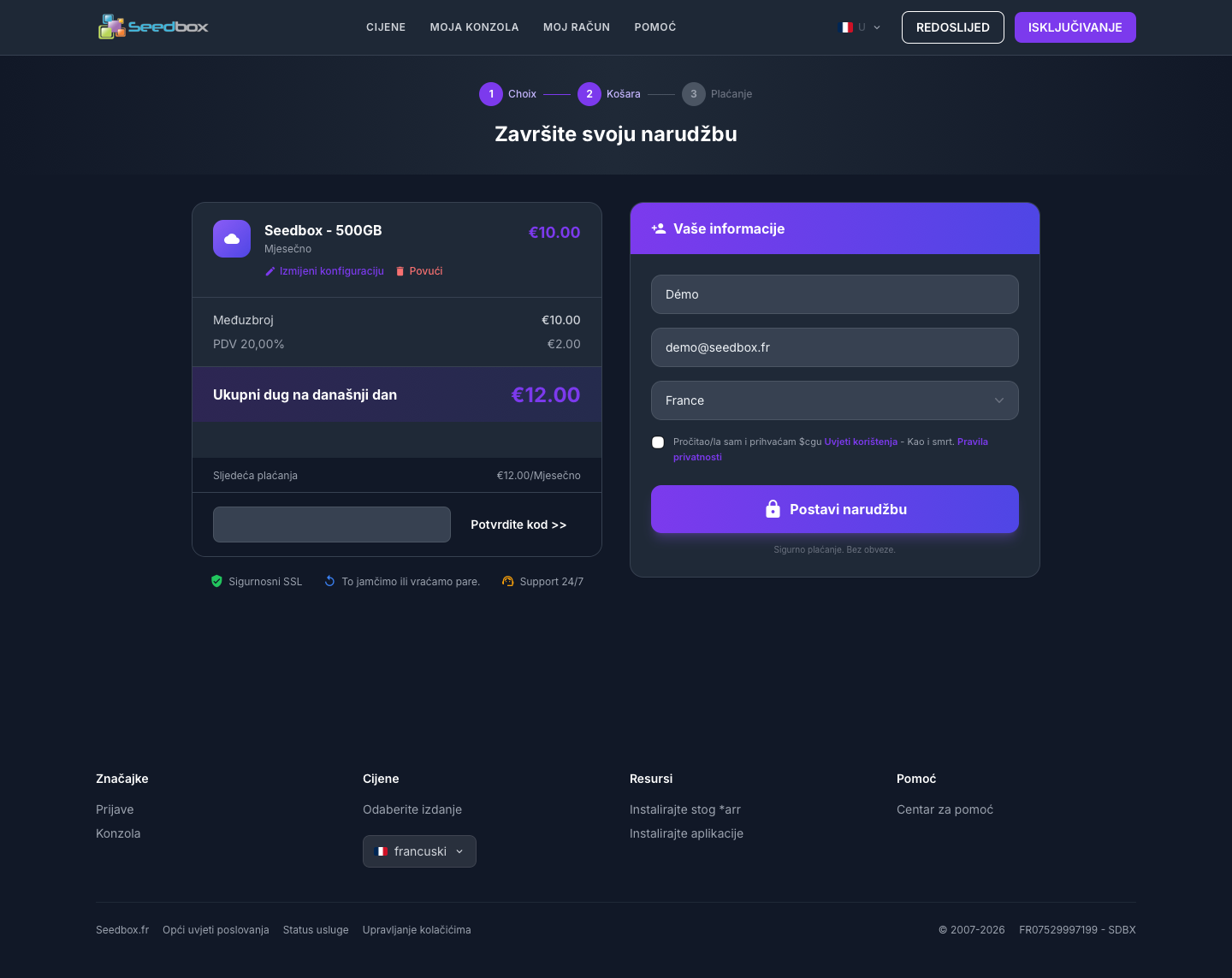Screen dimensions: 1232x978
Task: Focus the promo code input field
Action: [332, 525]
